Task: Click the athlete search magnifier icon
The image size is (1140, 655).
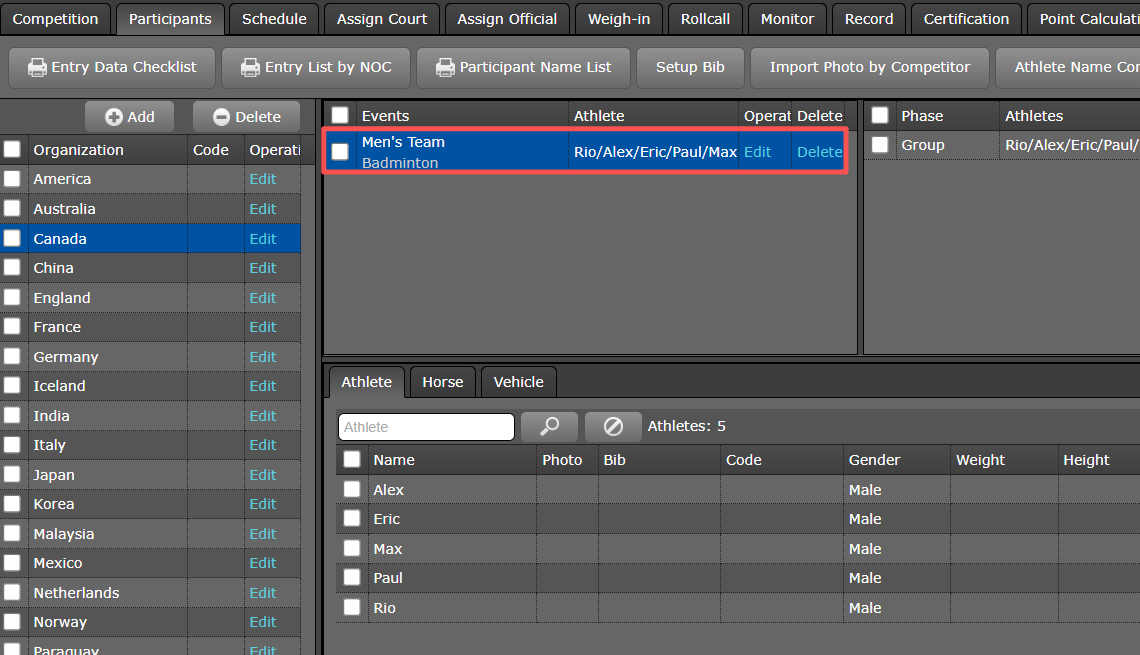Action: coord(549,427)
